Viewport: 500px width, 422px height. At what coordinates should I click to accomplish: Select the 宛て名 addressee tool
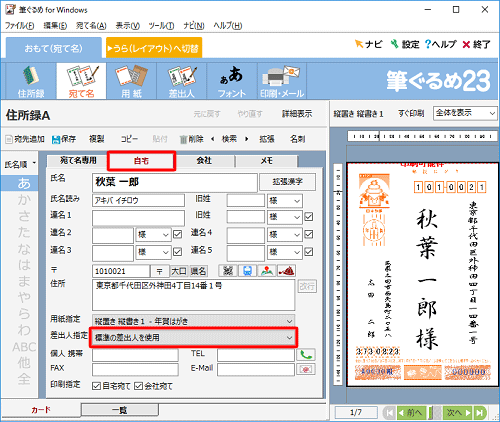(81, 81)
